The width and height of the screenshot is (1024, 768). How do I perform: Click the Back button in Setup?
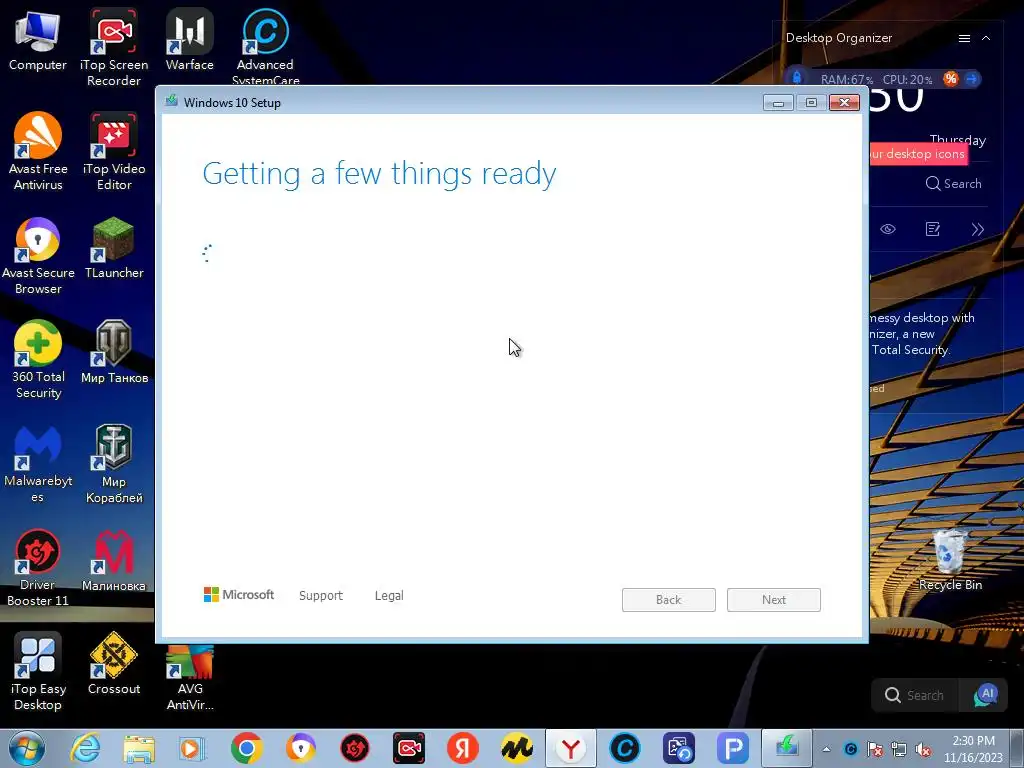pyautogui.click(x=669, y=600)
